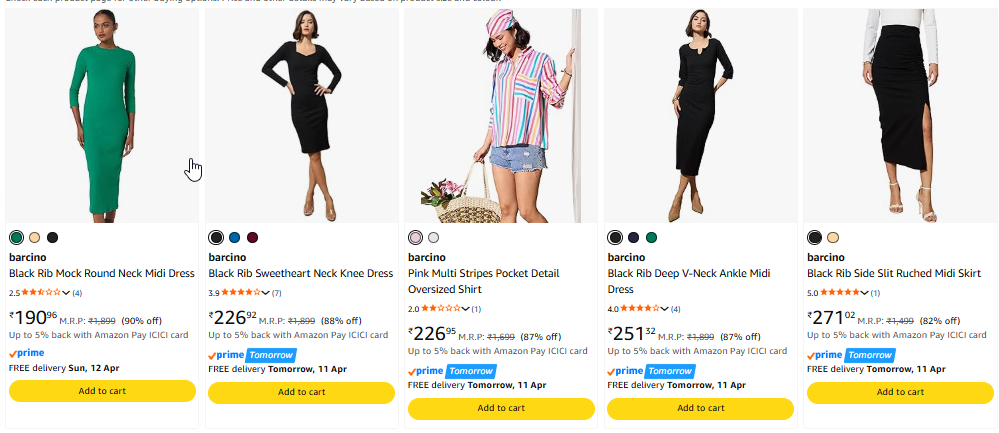Select beige swatch on Side Slit Ruched Skirt
The image size is (999, 433).
point(833,238)
